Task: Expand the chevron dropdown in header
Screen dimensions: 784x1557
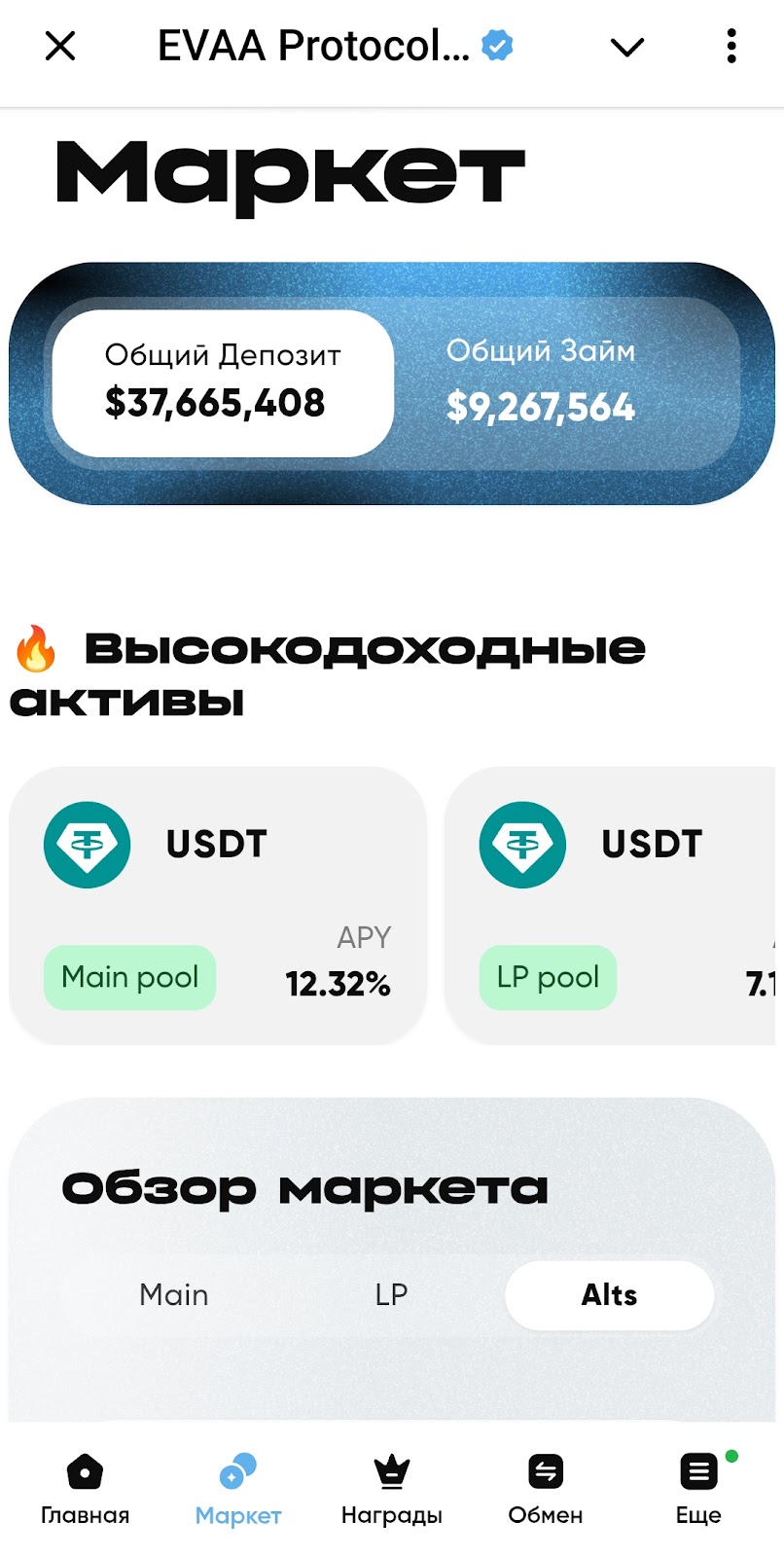Action: coord(627,47)
